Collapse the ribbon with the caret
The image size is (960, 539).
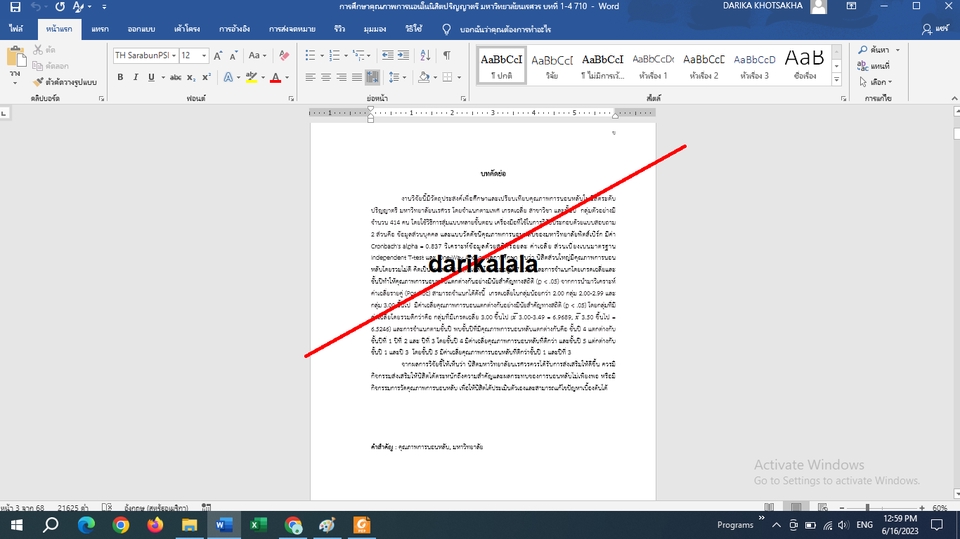pos(954,98)
